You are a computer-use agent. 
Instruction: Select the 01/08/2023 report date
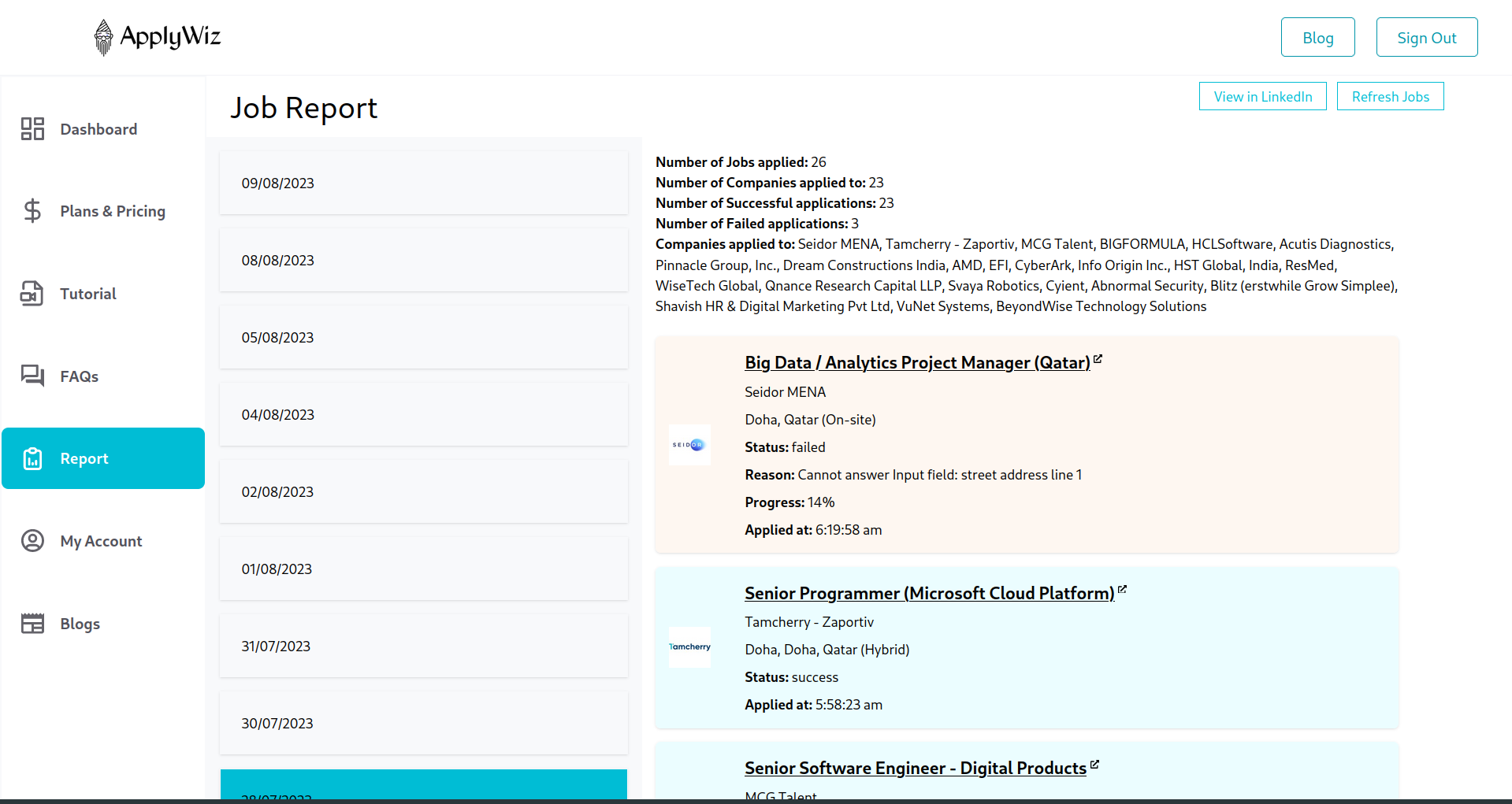(424, 569)
